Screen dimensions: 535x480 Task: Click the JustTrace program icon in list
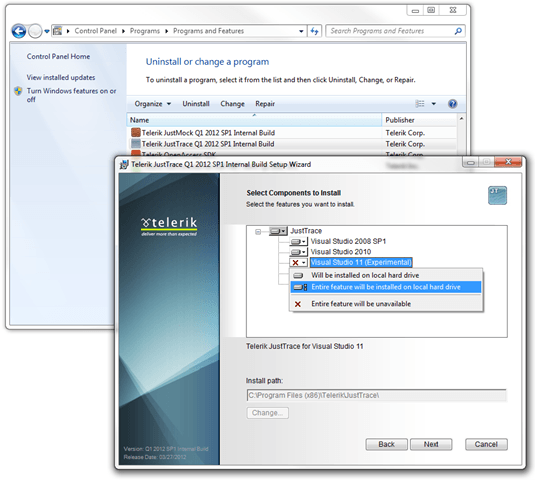click(136, 144)
